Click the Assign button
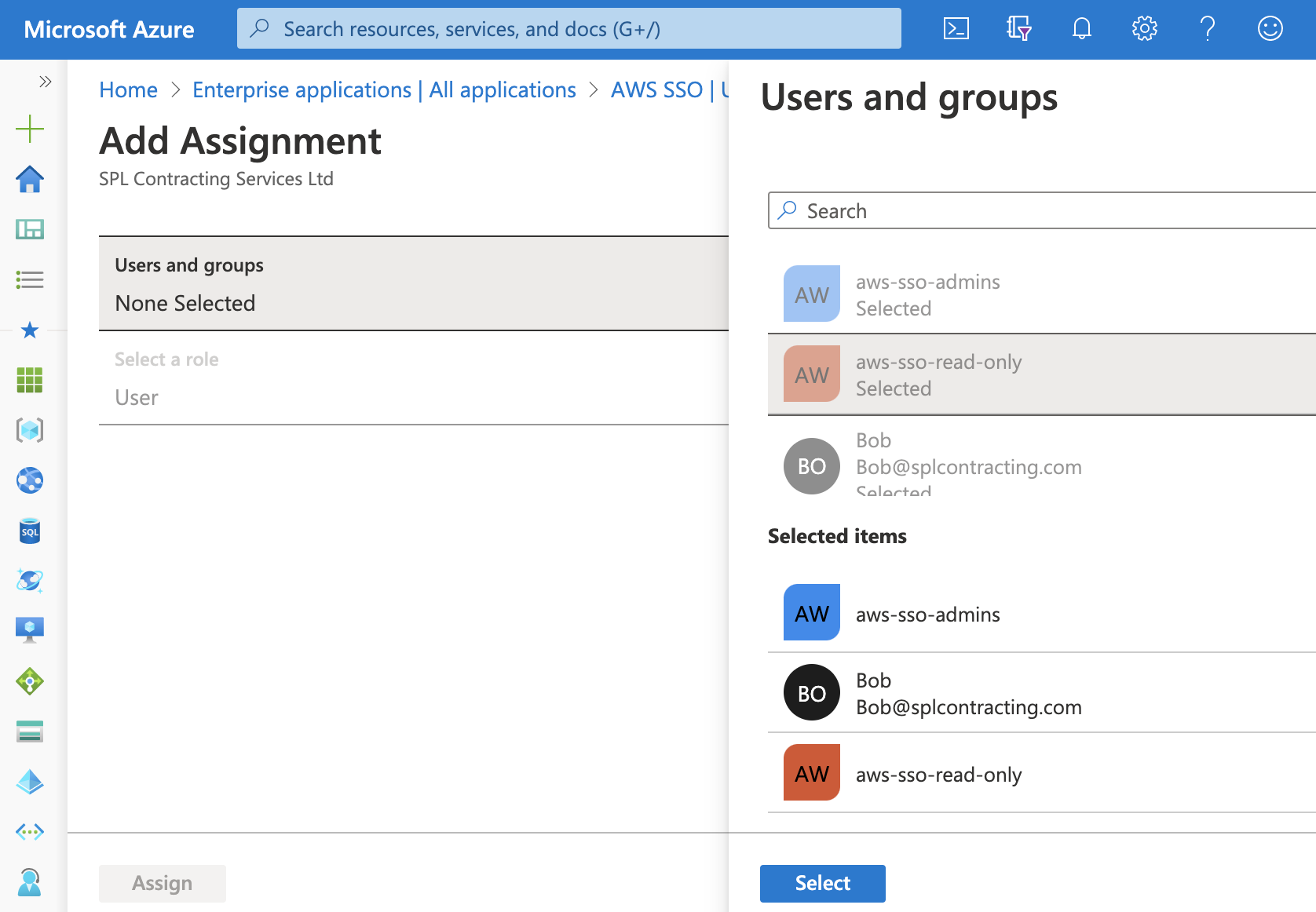This screenshot has height=912, width=1316. 163,883
